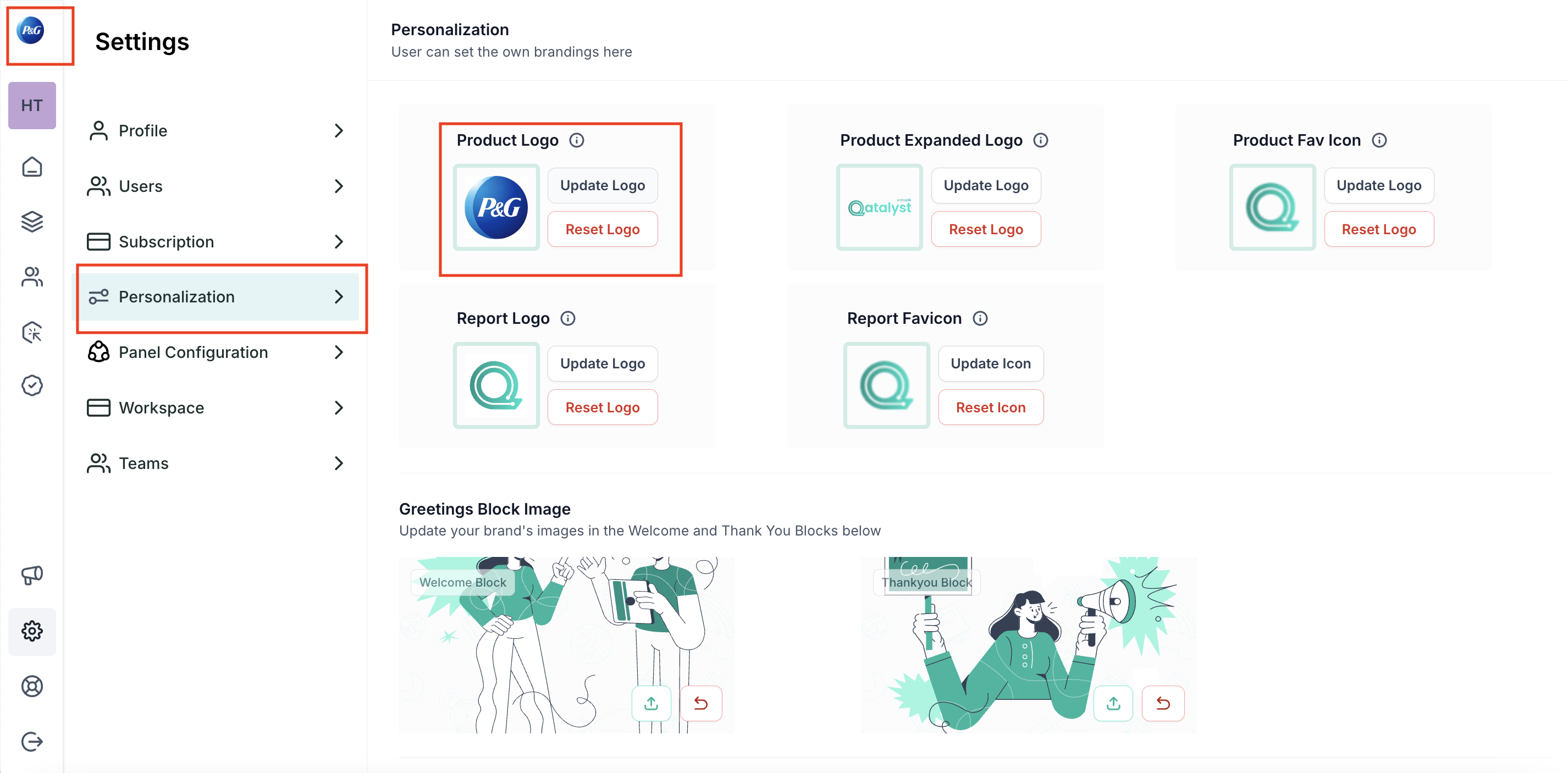Screen dimensions: 1568x773
Task: Click Update Logo for Product Logo
Action: [602, 186]
